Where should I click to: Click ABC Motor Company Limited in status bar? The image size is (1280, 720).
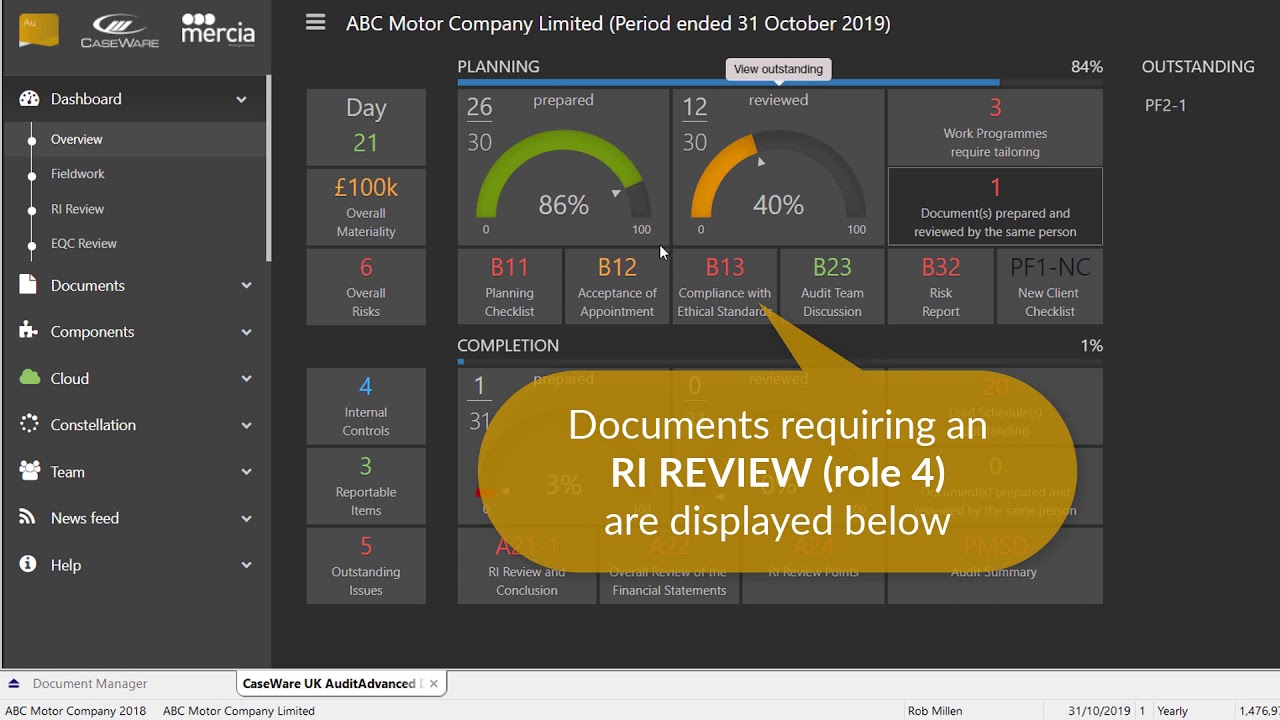pyautogui.click(x=239, y=711)
